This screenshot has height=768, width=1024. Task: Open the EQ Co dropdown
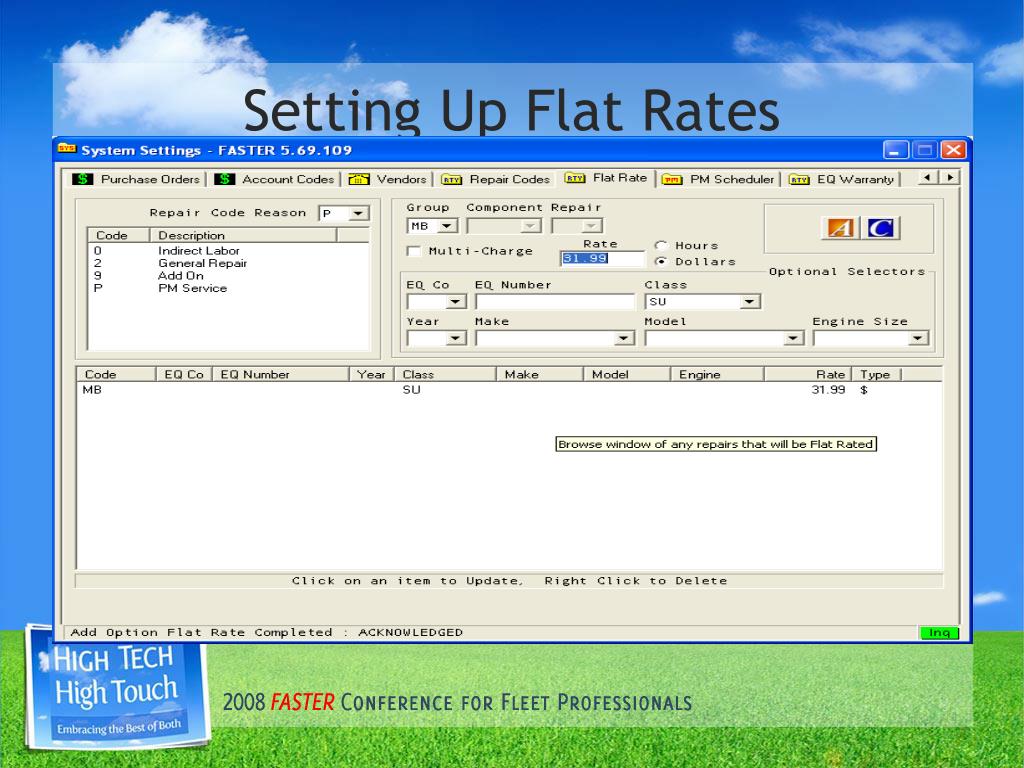click(x=455, y=302)
